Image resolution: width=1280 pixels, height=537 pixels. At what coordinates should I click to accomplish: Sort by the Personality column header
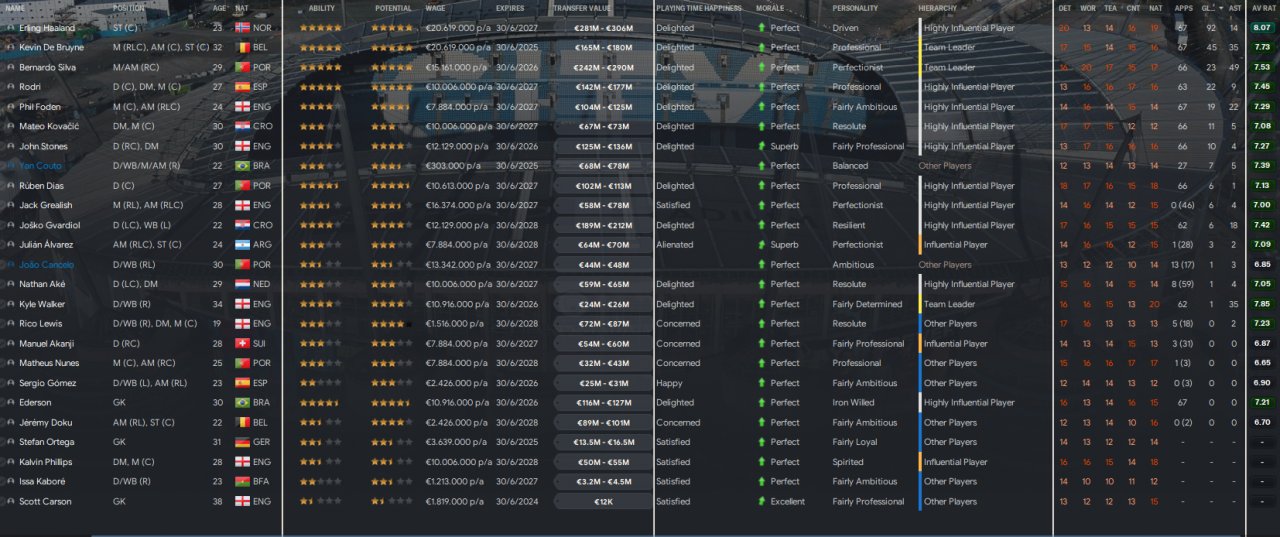(x=856, y=8)
